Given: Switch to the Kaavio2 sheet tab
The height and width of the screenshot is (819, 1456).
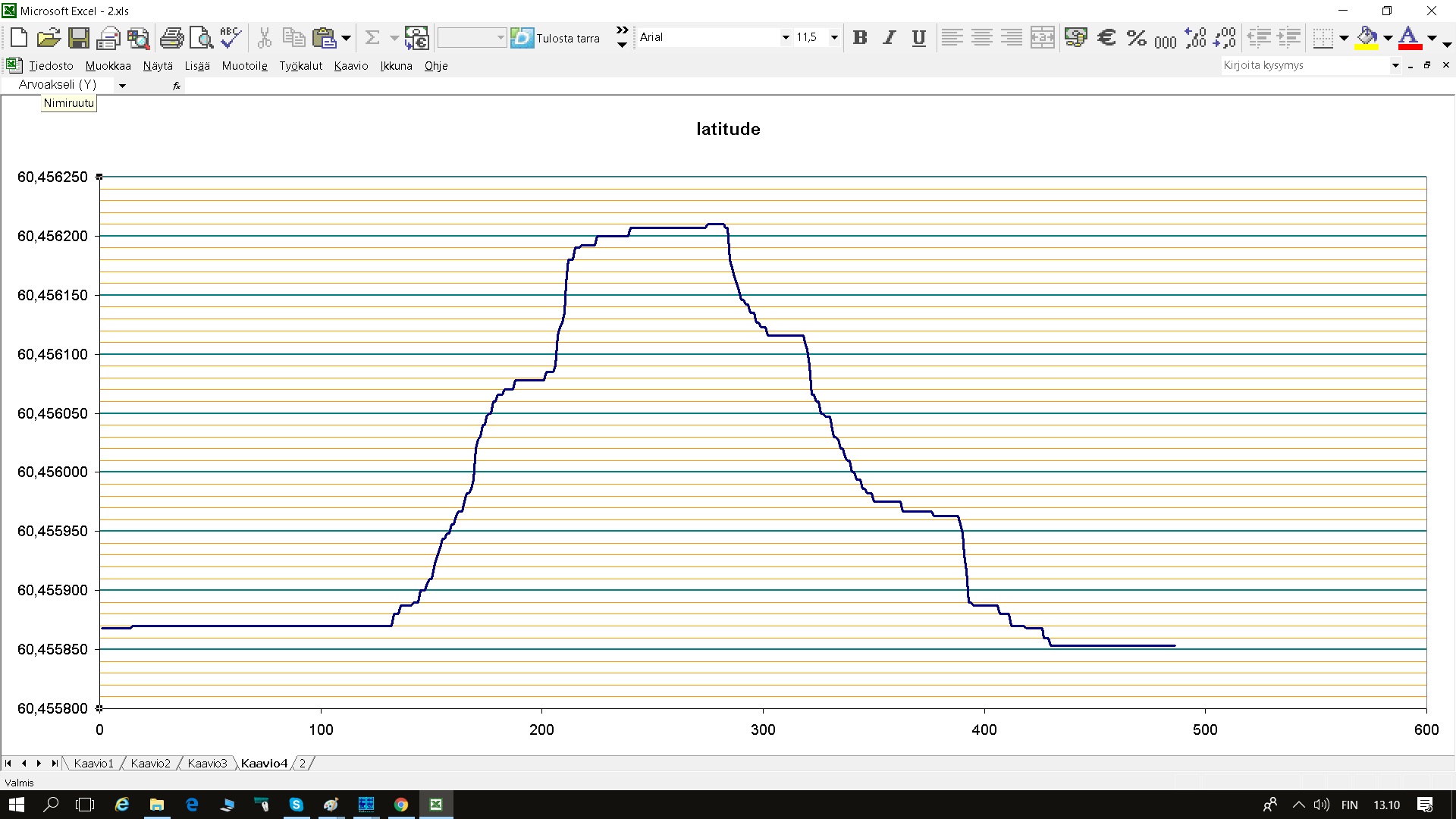Looking at the screenshot, I should pyautogui.click(x=150, y=764).
